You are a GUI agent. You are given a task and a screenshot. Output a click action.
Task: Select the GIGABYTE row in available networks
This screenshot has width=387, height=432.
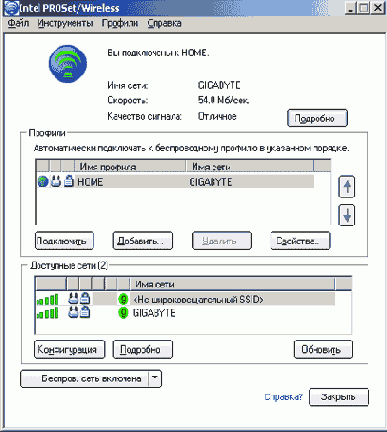pyautogui.click(x=185, y=313)
